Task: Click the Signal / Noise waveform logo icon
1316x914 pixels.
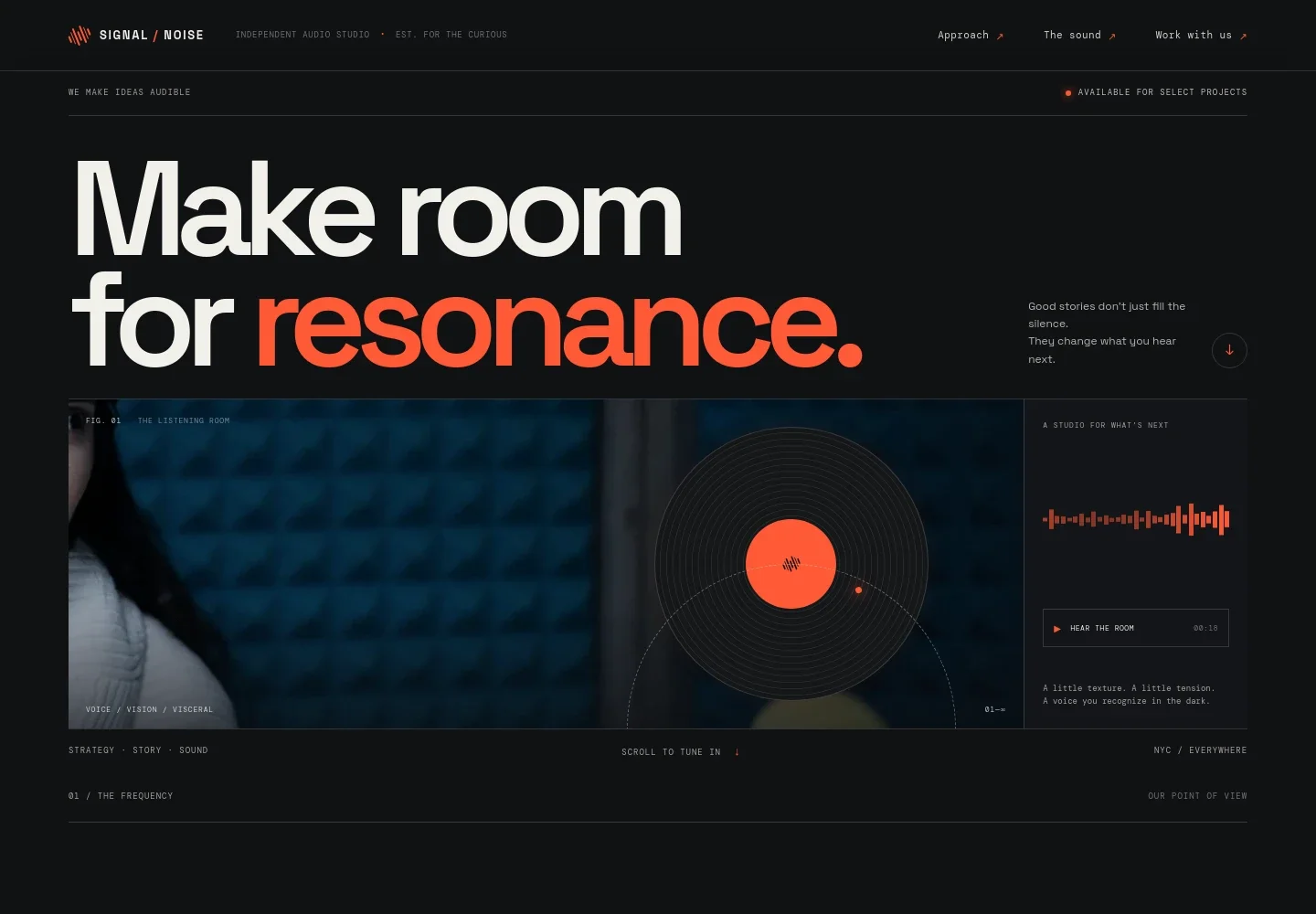Action: tap(80, 36)
